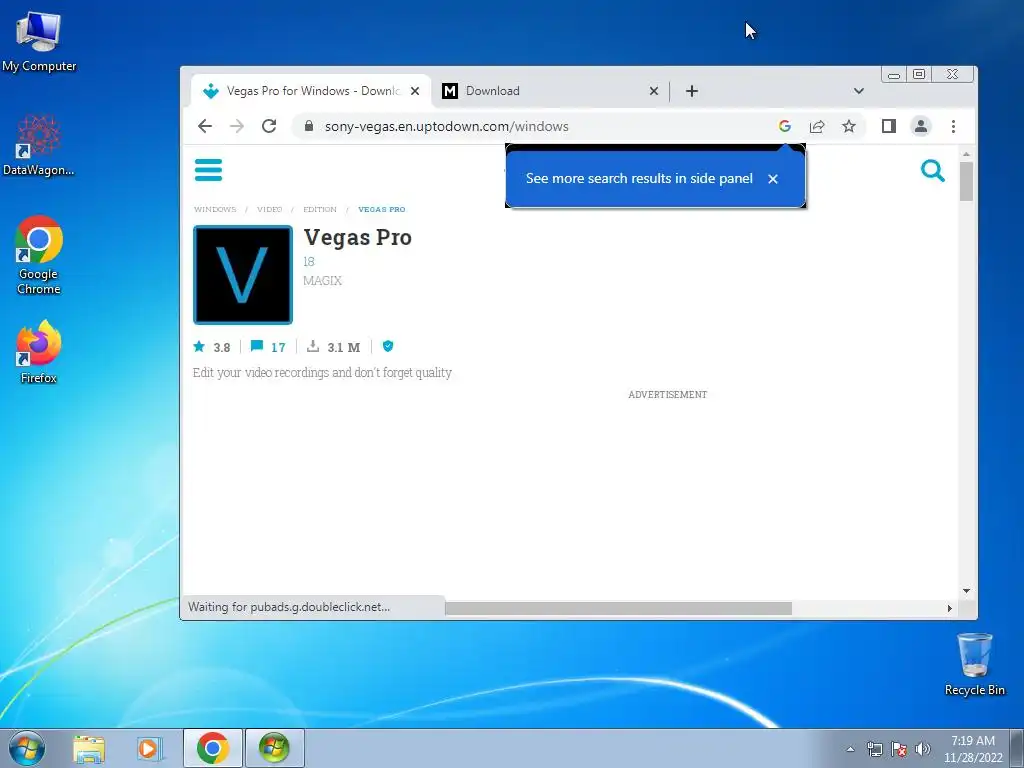Click the comments icon showing 17

point(257,346)
